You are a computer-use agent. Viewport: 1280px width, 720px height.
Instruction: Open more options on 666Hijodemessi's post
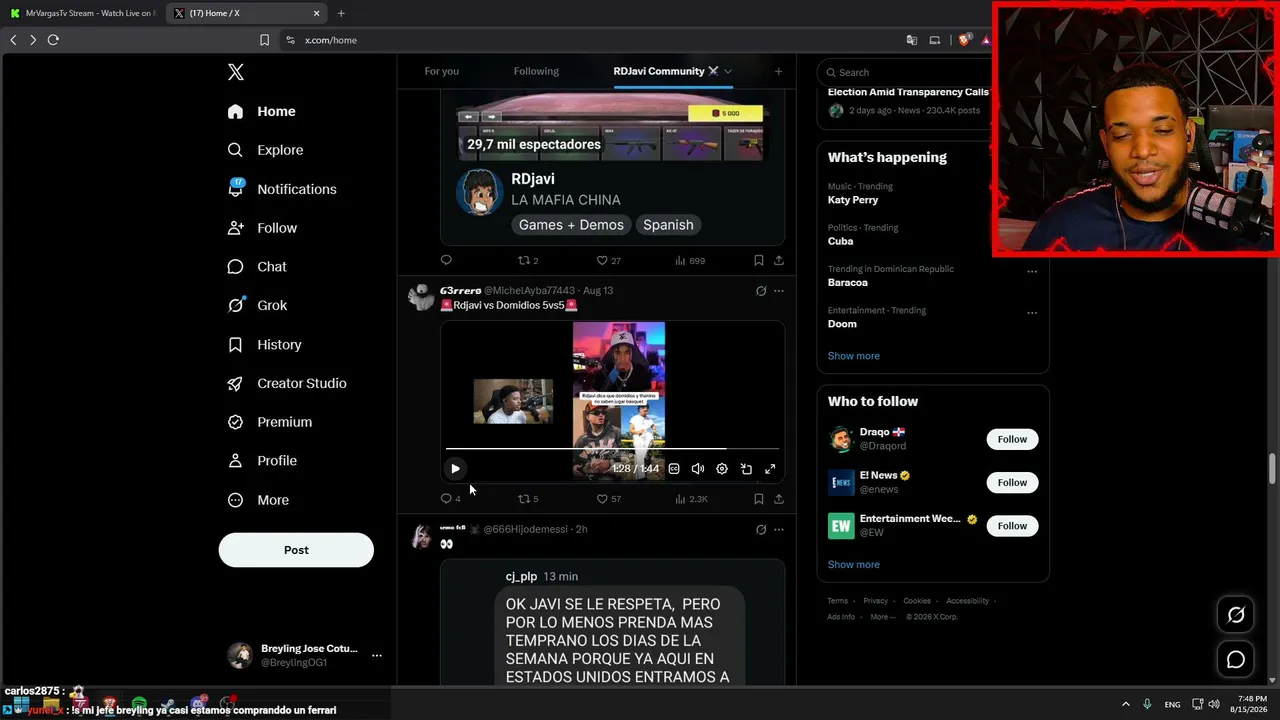pyautogui.click(x=779, y=529)
